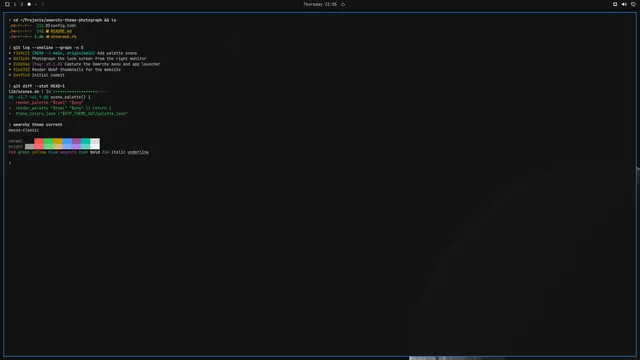Switch to workspace 2

[x=22, y=4]
